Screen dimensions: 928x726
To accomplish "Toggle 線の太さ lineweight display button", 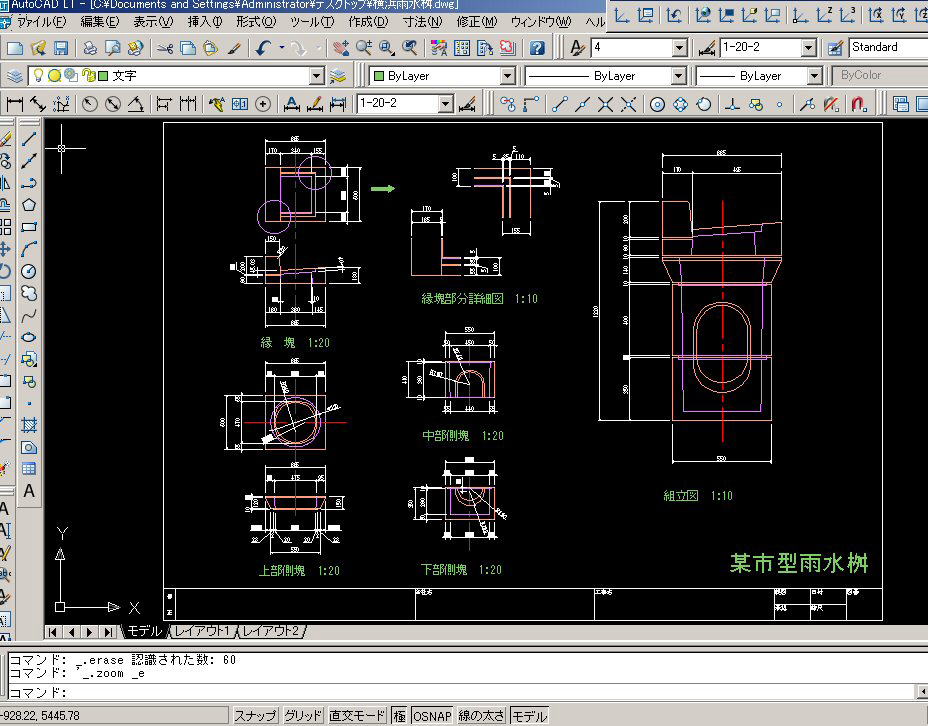I will coord(482,715).
